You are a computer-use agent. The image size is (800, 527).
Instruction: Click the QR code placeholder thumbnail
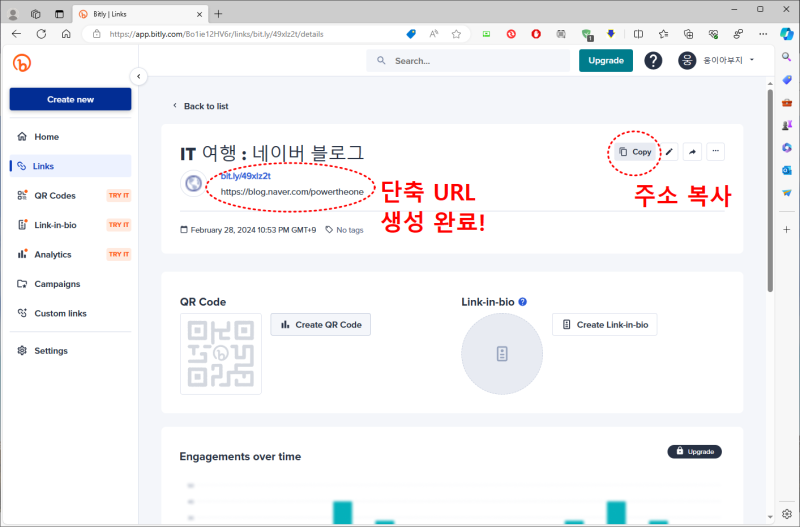point(221,354)
